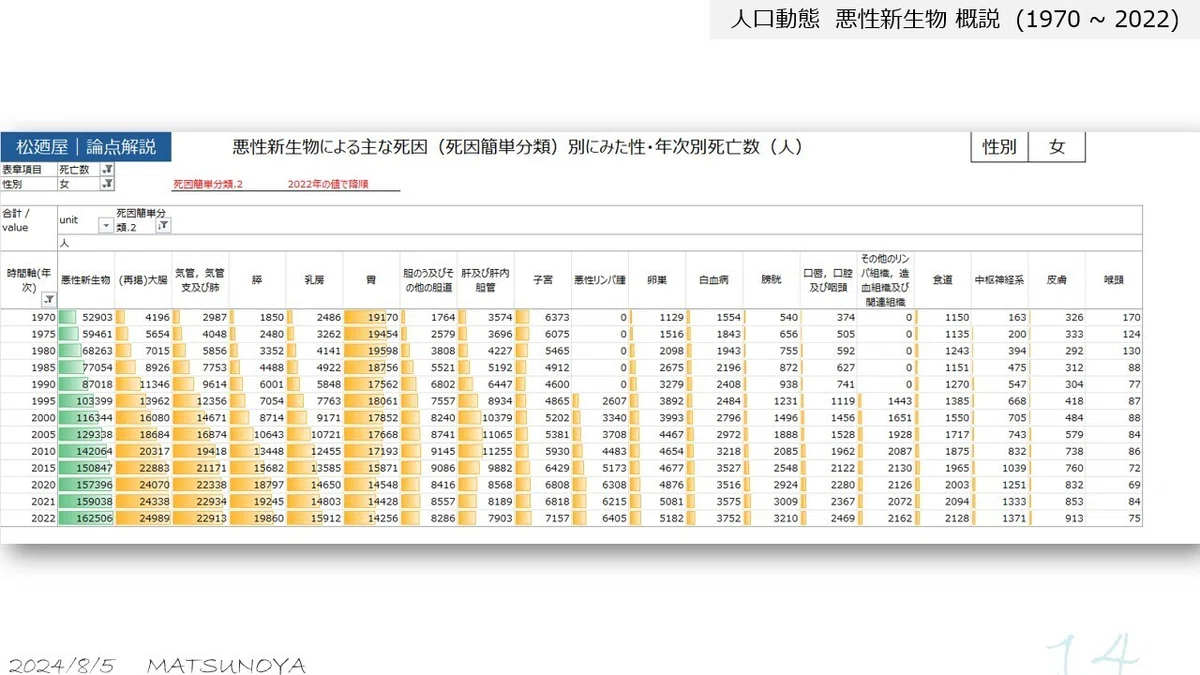Select the 11255 肝 cell for 2010
The image size is (1200, 675).
tap(486, 452)
